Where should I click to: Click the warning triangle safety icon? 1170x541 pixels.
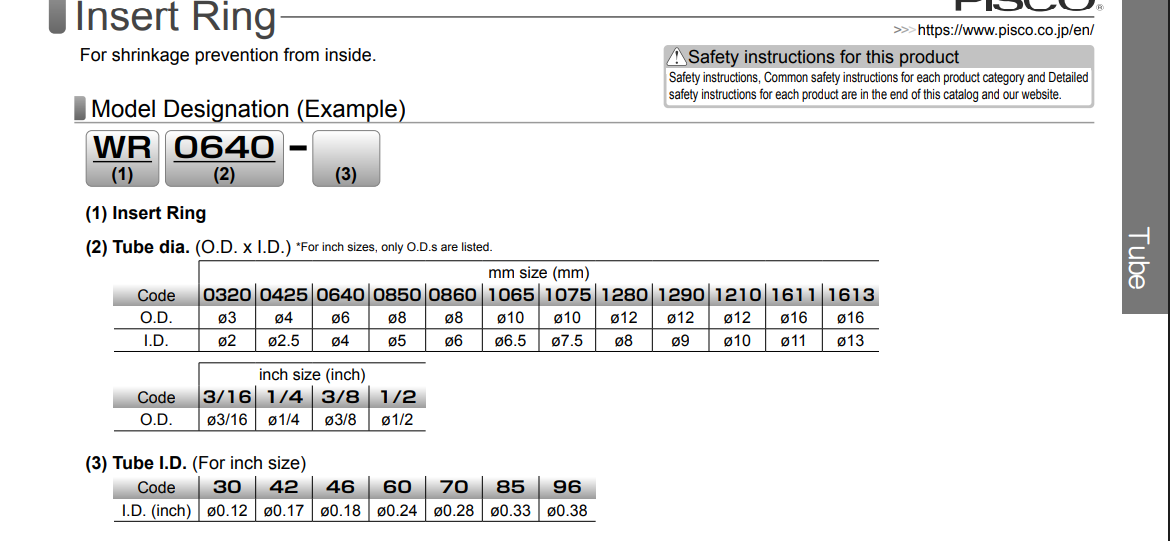tap(677, 57)
